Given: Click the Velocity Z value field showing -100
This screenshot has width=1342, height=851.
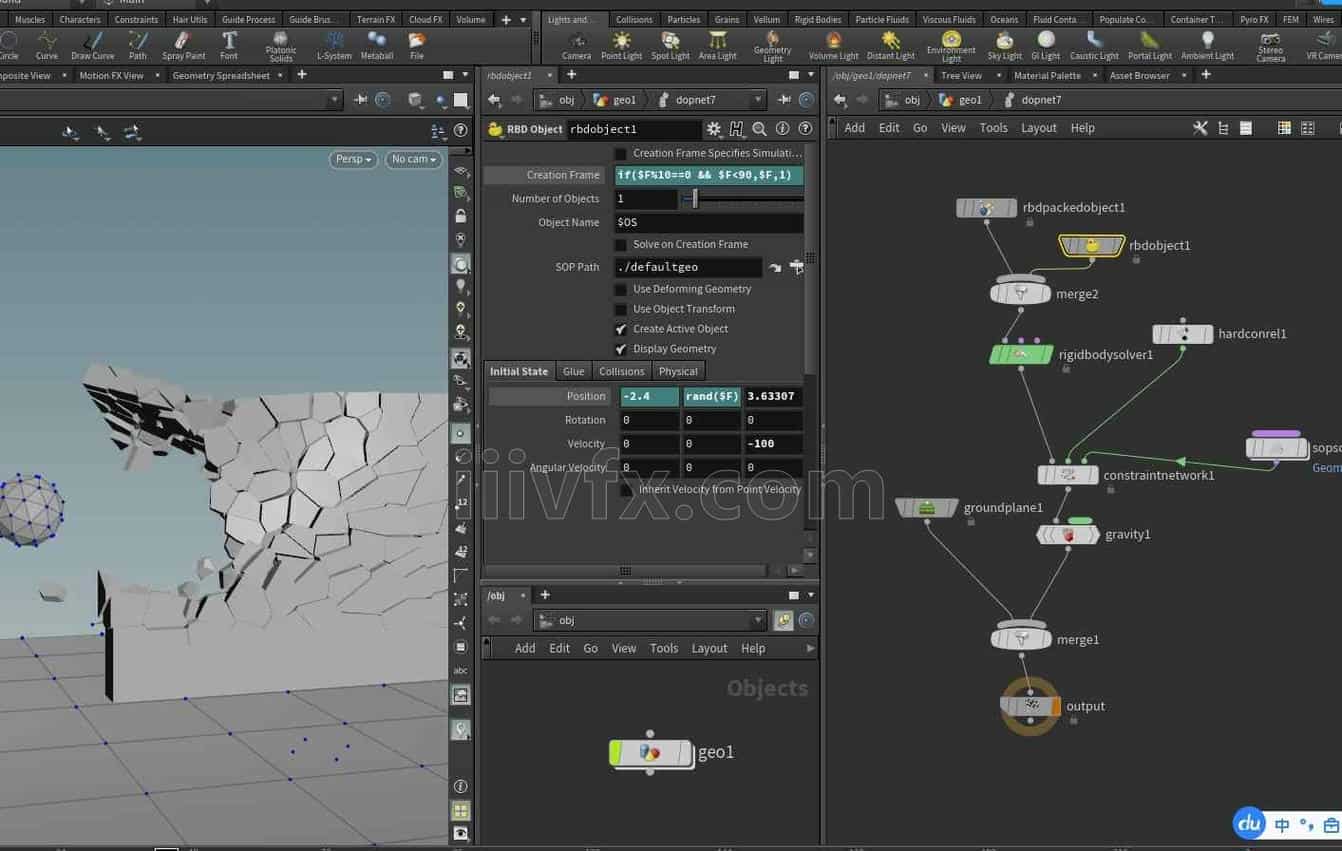Looking at the screenshot, I should pos(773,444).
